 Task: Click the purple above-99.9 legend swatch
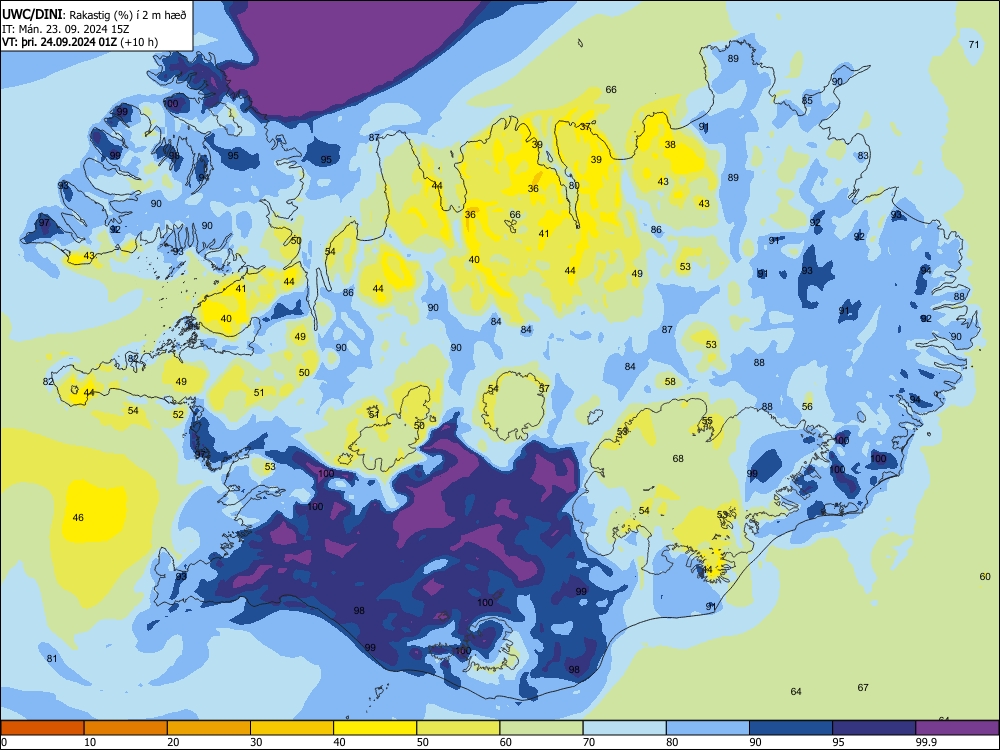pyautogui.click(x=957, y=728)
